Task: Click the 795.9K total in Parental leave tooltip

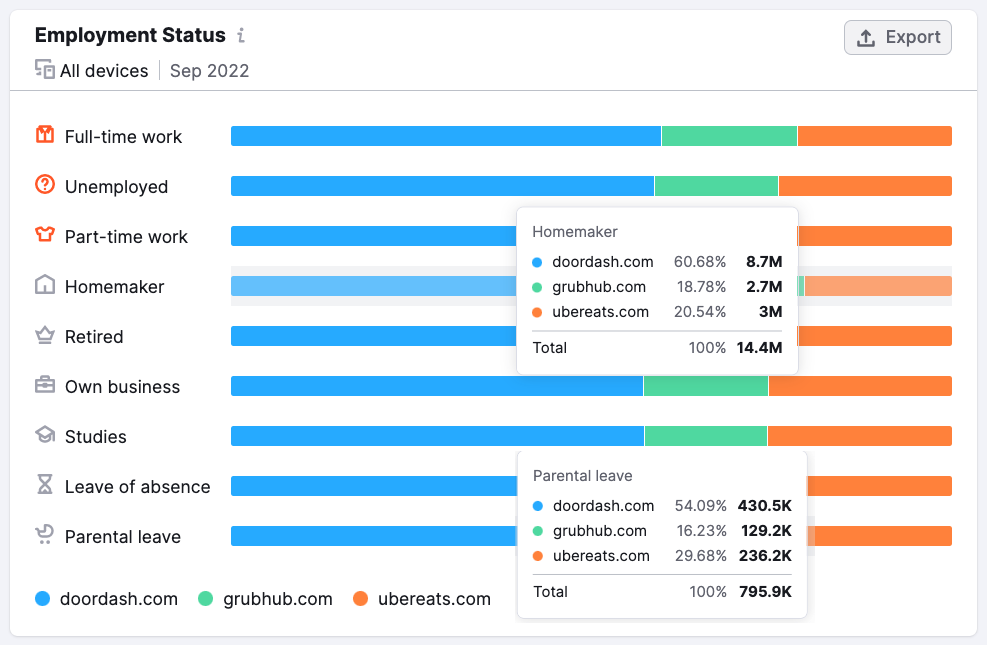Action: 765,592
